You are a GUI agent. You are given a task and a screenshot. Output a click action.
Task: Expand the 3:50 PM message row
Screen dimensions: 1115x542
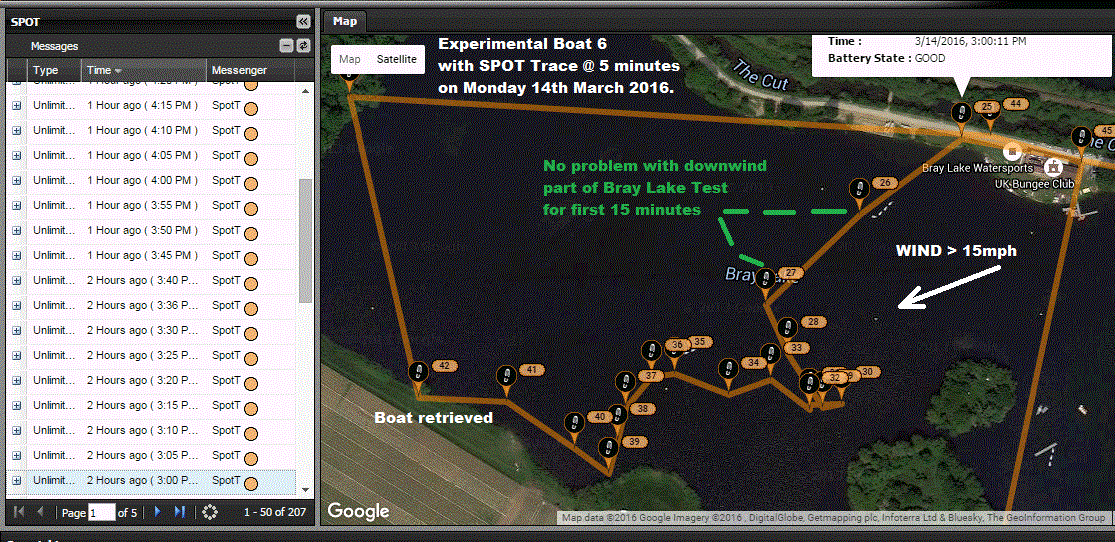pos(16,230)
